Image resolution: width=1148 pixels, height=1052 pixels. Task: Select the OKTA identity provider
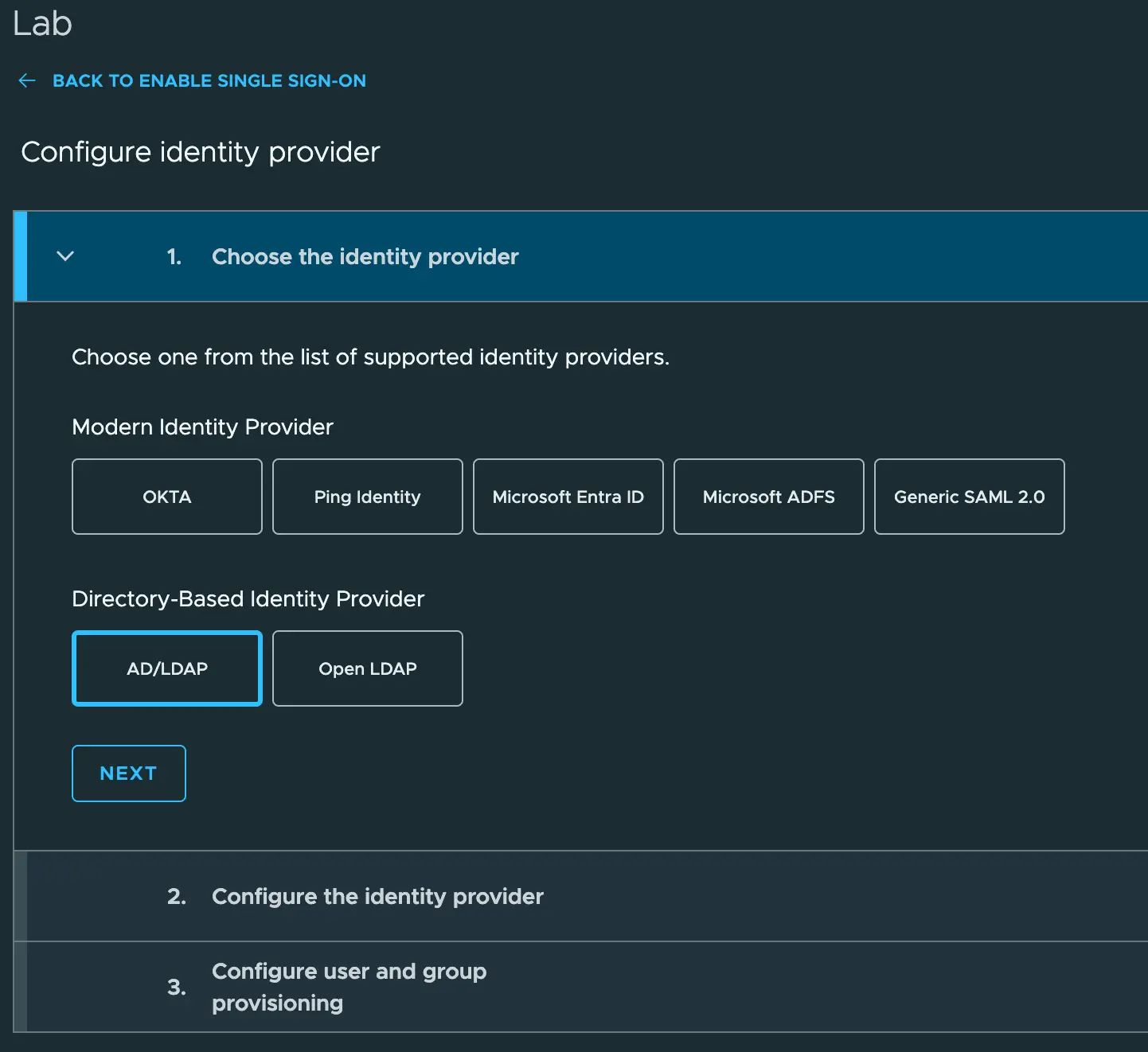tap(166, 497)
